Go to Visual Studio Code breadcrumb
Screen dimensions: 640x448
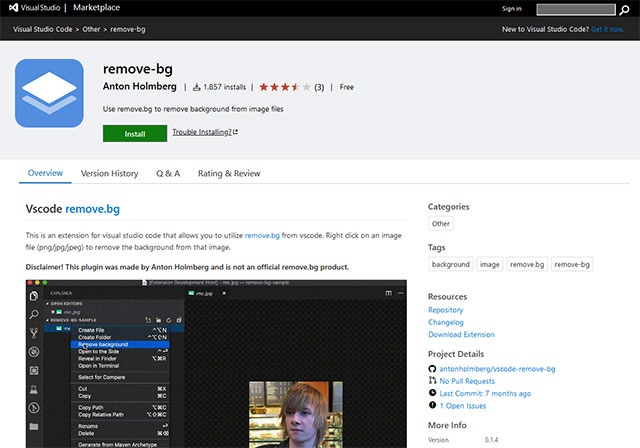point(42,29)
